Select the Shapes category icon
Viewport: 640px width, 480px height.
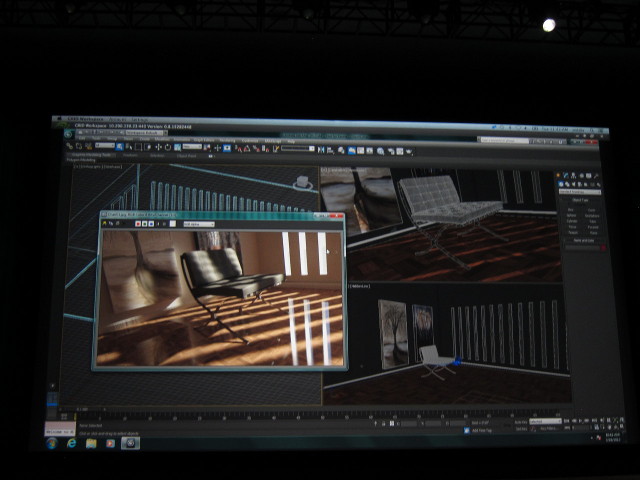567,184
